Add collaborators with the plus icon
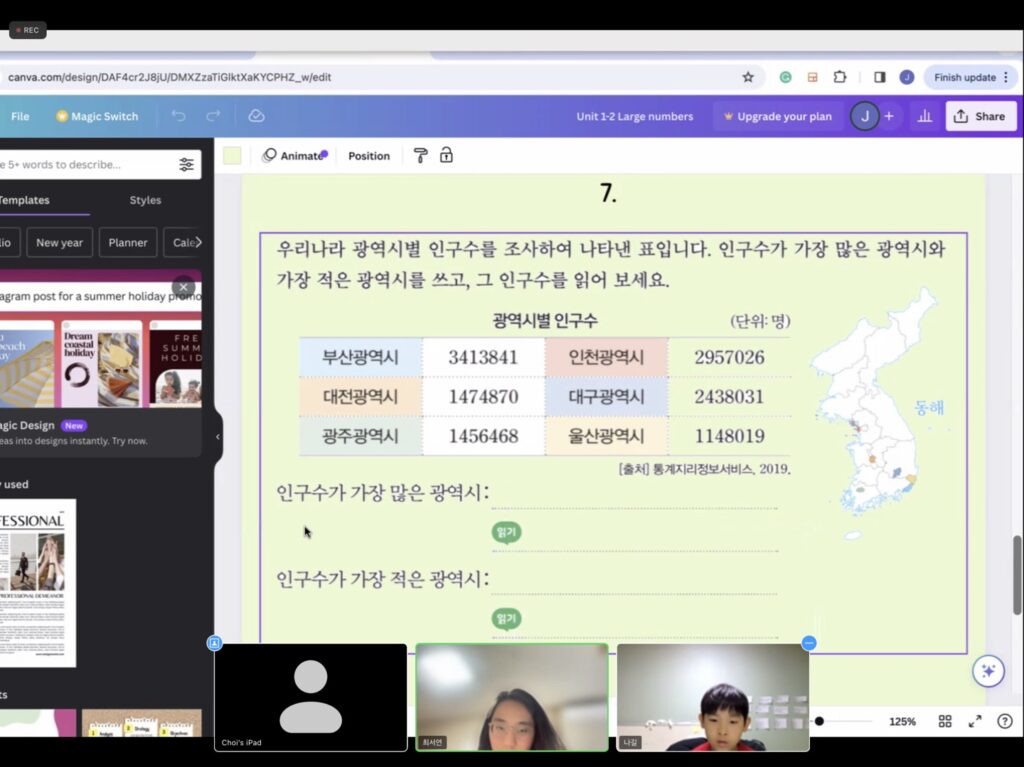 click(x=889, y=116)
